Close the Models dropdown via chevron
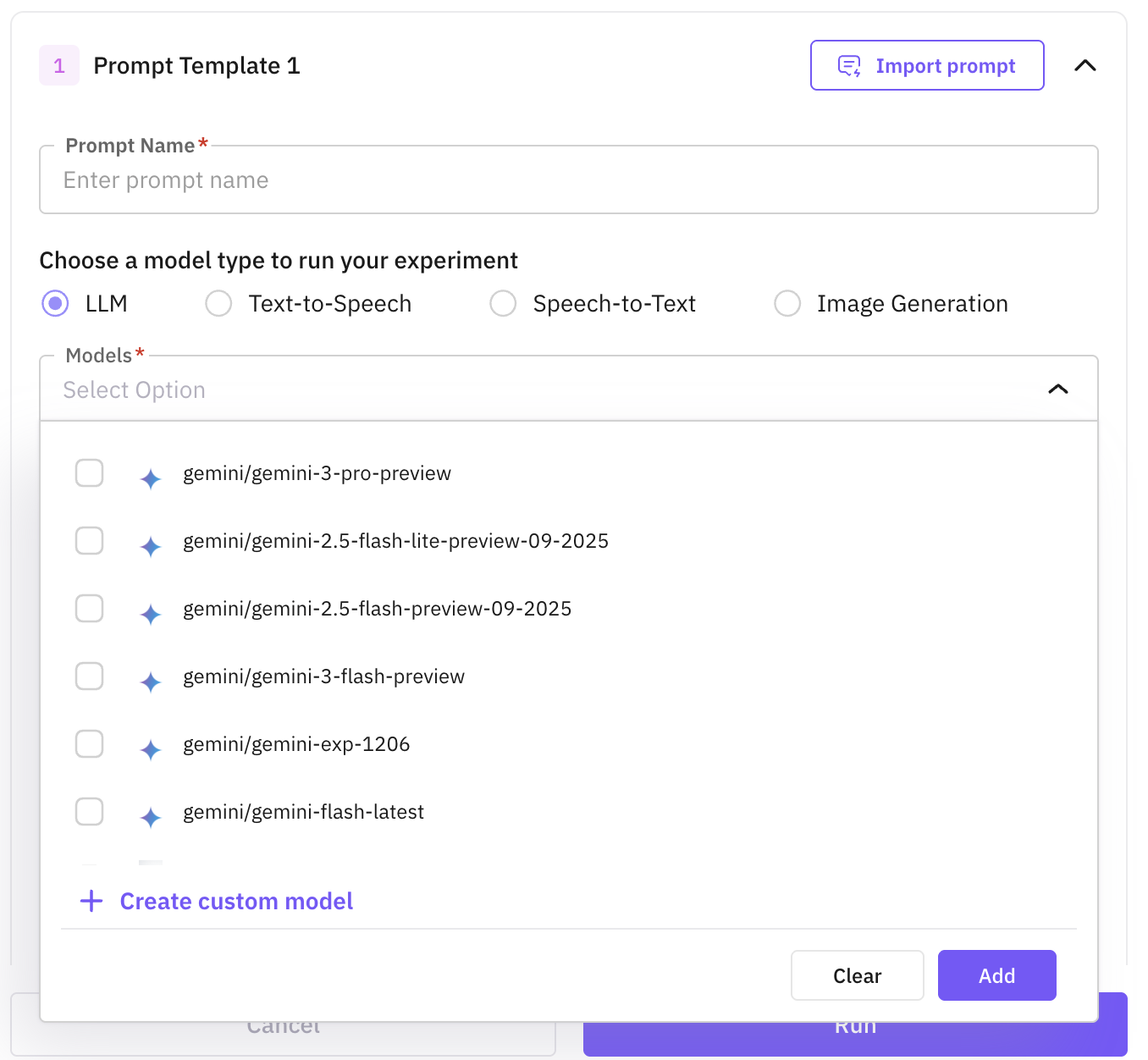This screenshot has height=1060, width=1148. [x=1057, y=389]
